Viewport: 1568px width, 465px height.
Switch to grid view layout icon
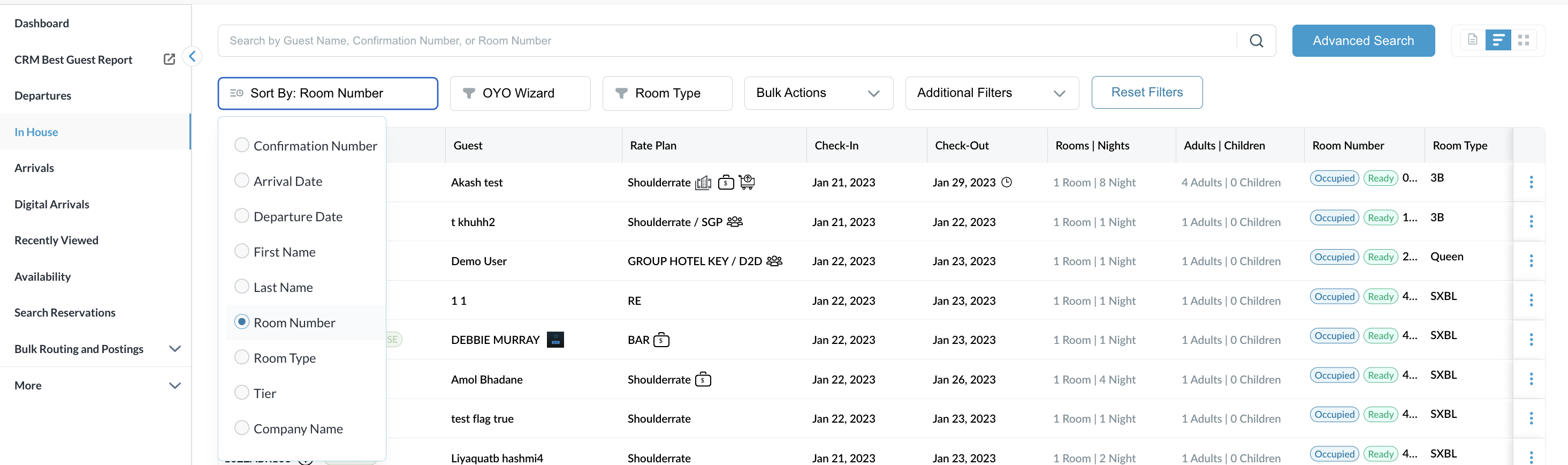(1523, 40)
